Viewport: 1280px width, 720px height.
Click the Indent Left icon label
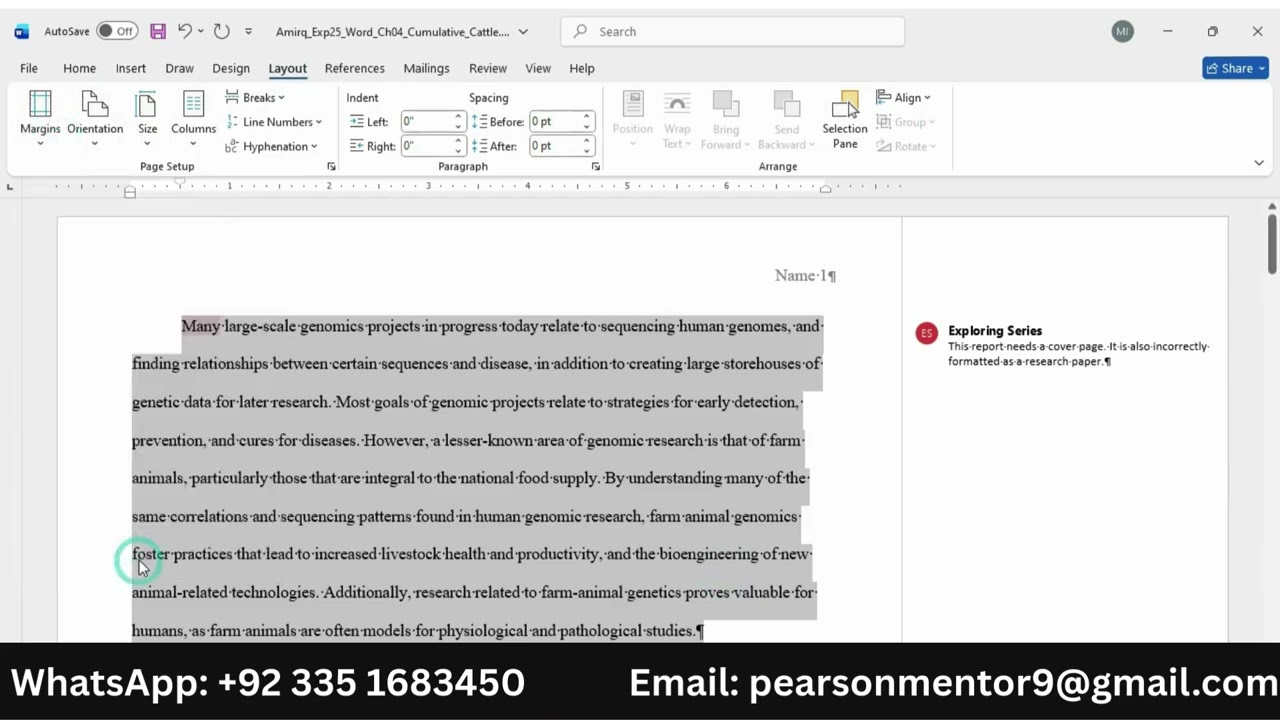point(369,122)
